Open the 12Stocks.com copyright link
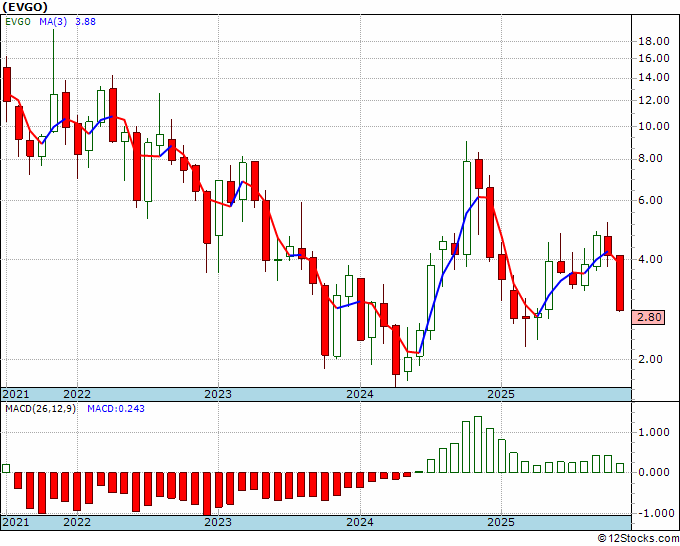 638,539
